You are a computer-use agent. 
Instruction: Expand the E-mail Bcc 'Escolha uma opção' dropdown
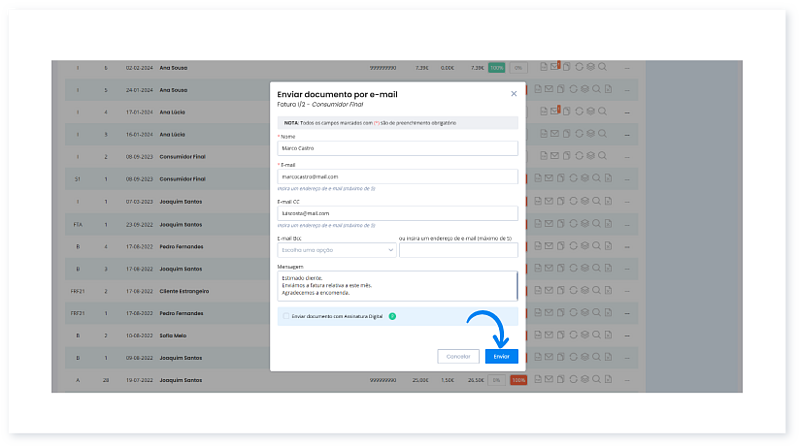pyautogui.click(x=336, y=250)
